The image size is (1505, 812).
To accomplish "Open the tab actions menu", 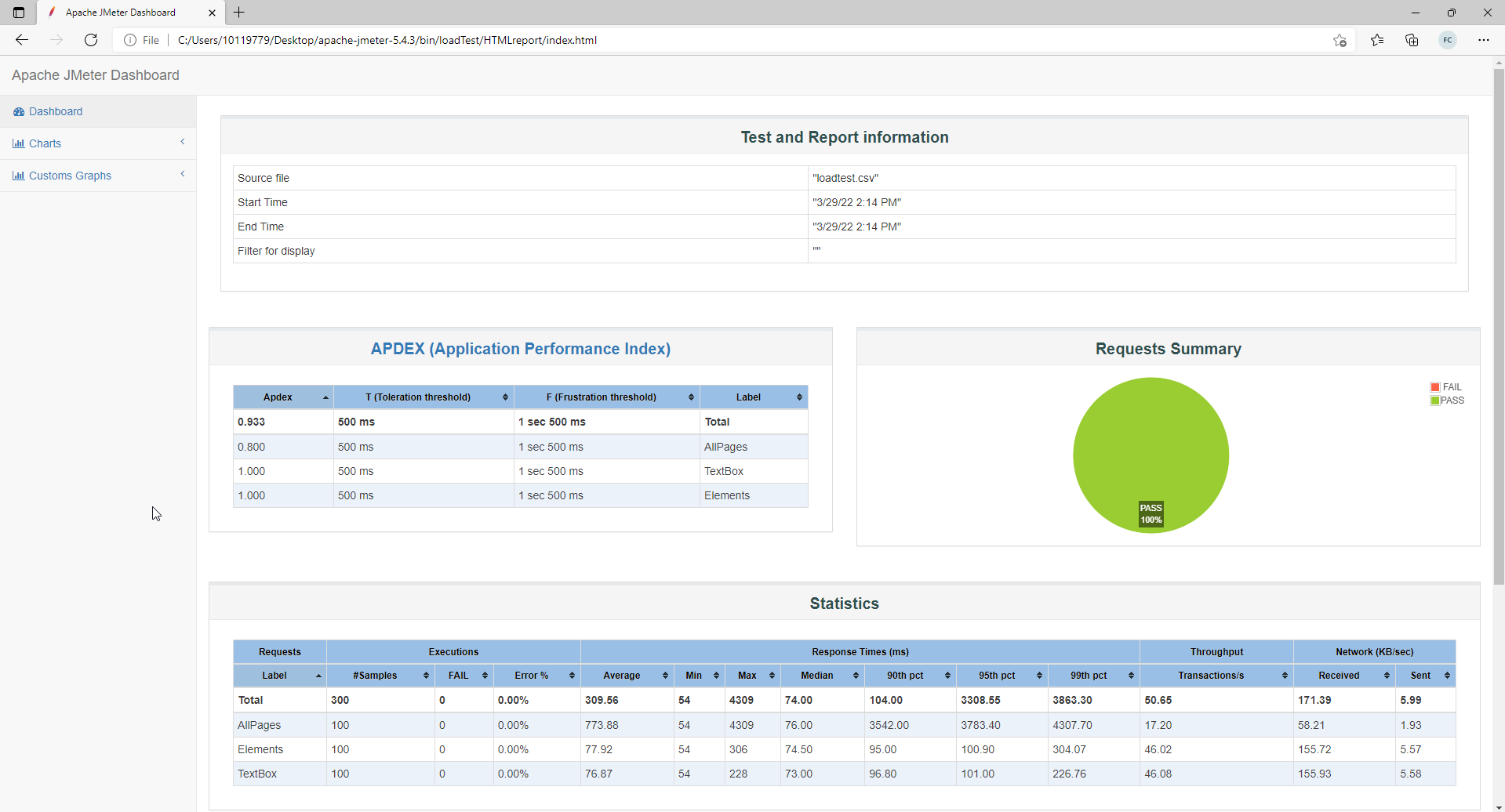I will coord(19,13).
